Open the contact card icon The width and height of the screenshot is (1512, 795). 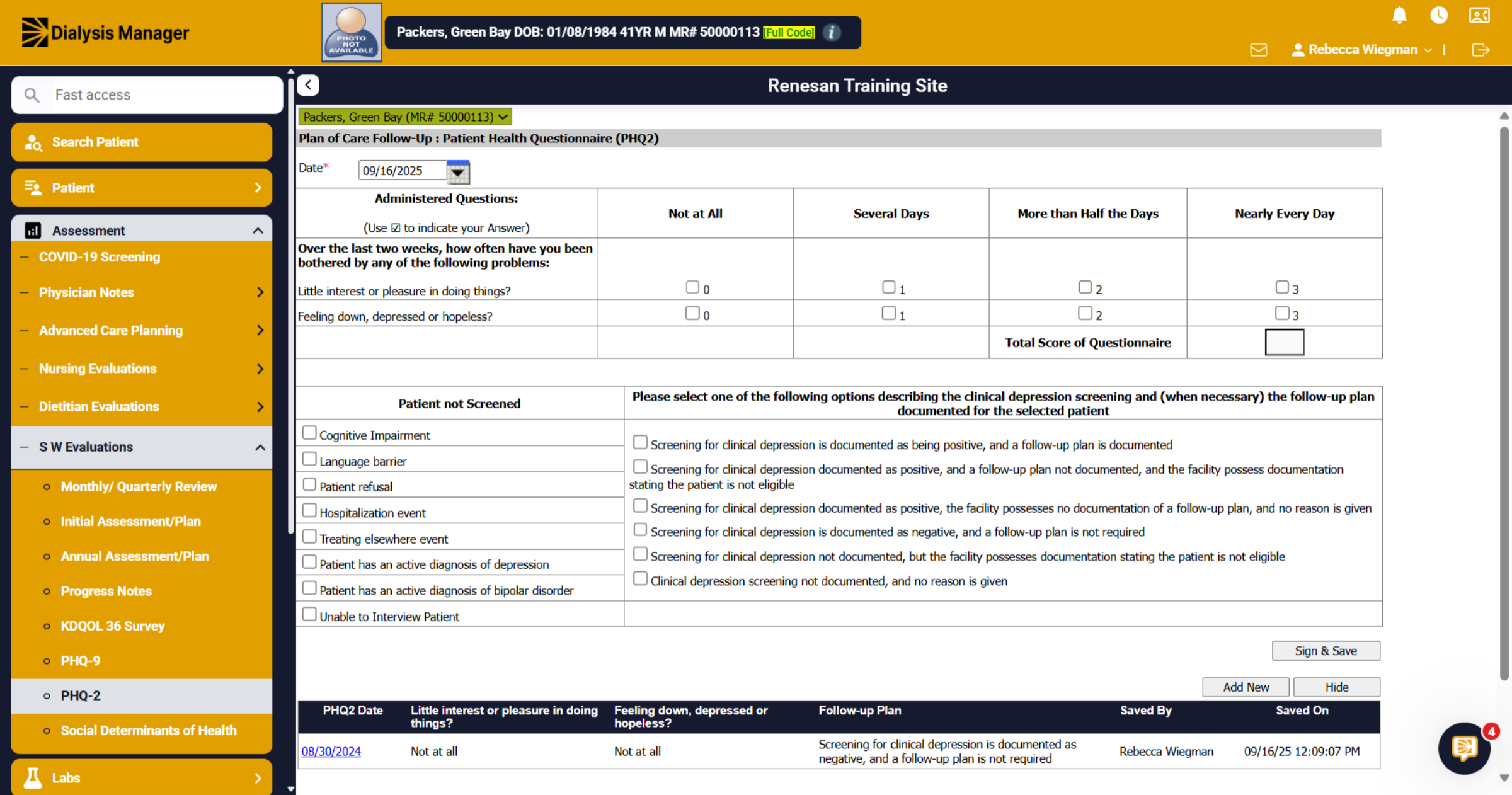click(x=1479, y=15)
